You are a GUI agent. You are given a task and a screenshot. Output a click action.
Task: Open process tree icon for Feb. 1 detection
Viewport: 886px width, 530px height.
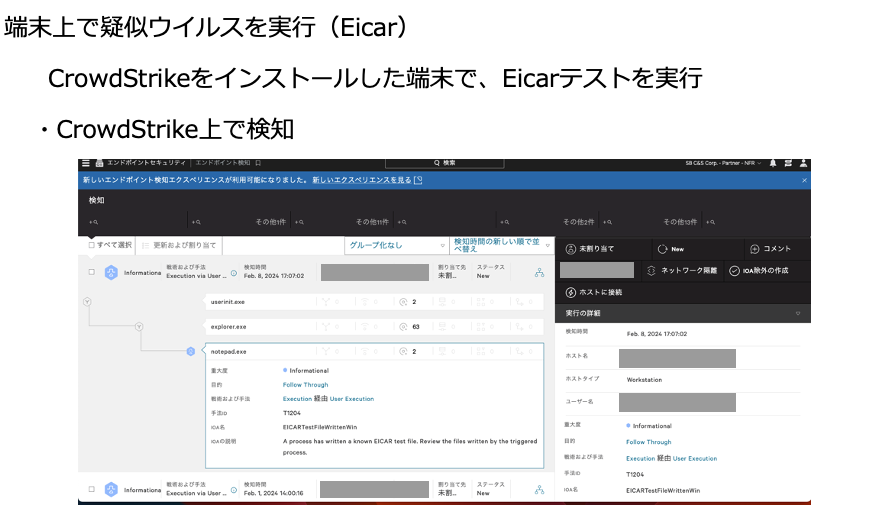540,490
